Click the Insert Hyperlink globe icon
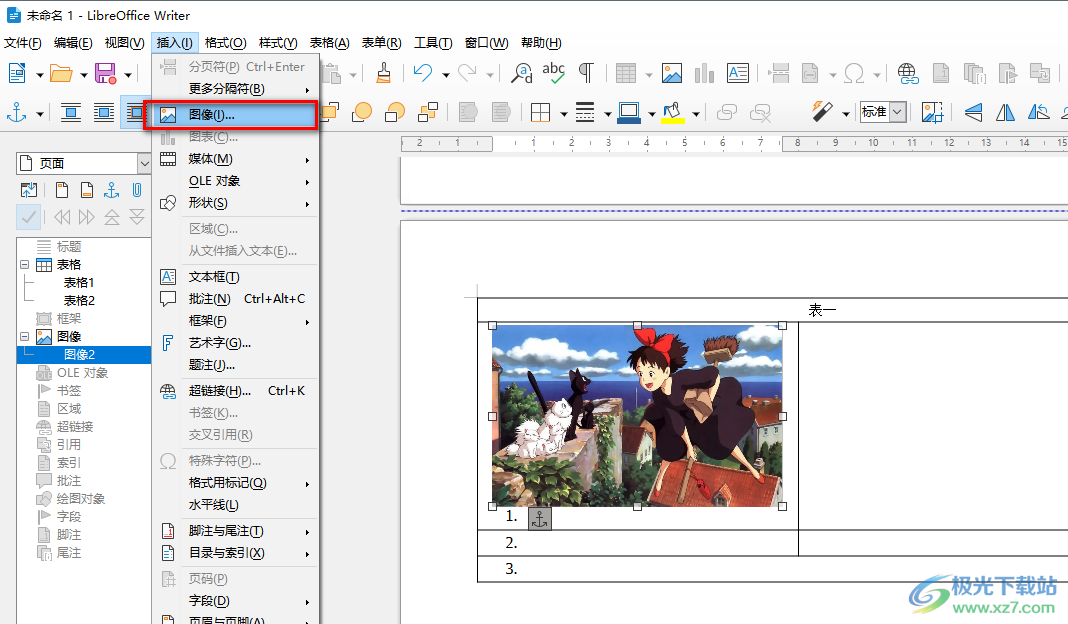This screenshot has width=1068, height=624. (907, 73)
